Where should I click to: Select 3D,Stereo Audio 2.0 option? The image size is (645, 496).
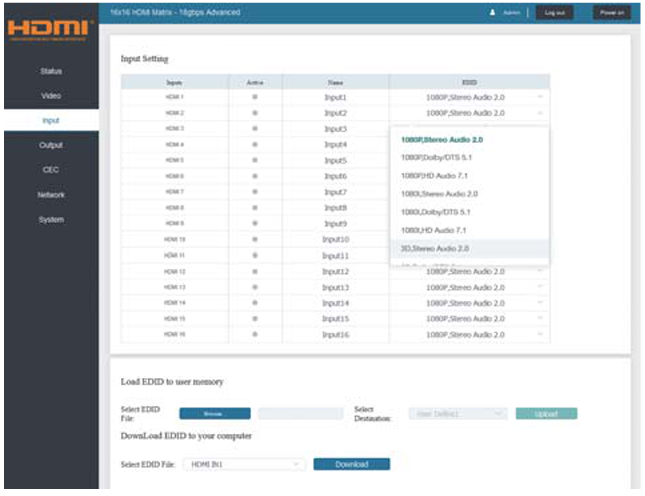pyautogui.click(x=469, y=248)
